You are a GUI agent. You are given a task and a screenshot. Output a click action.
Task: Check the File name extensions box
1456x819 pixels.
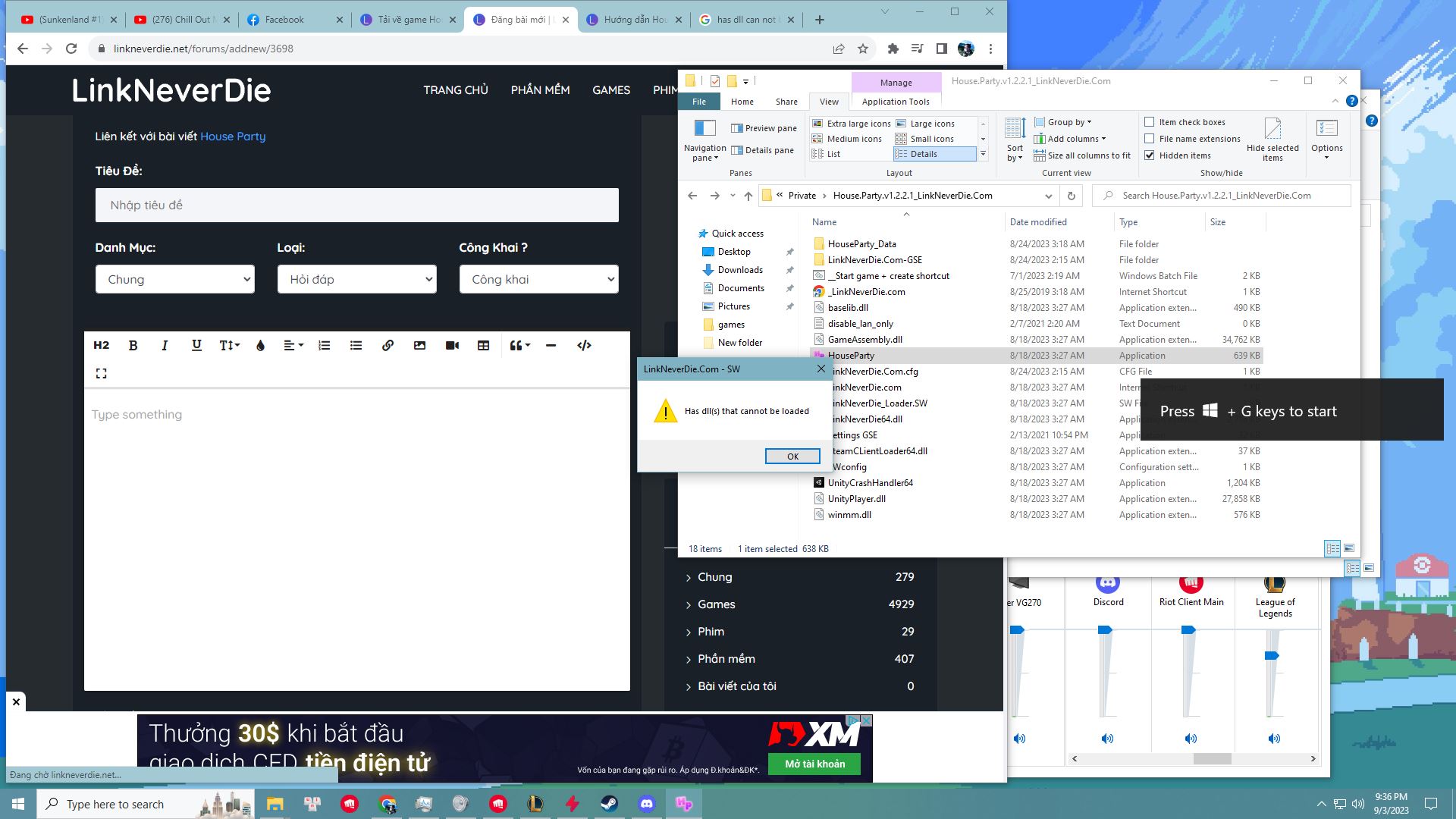click(1150, 139)
